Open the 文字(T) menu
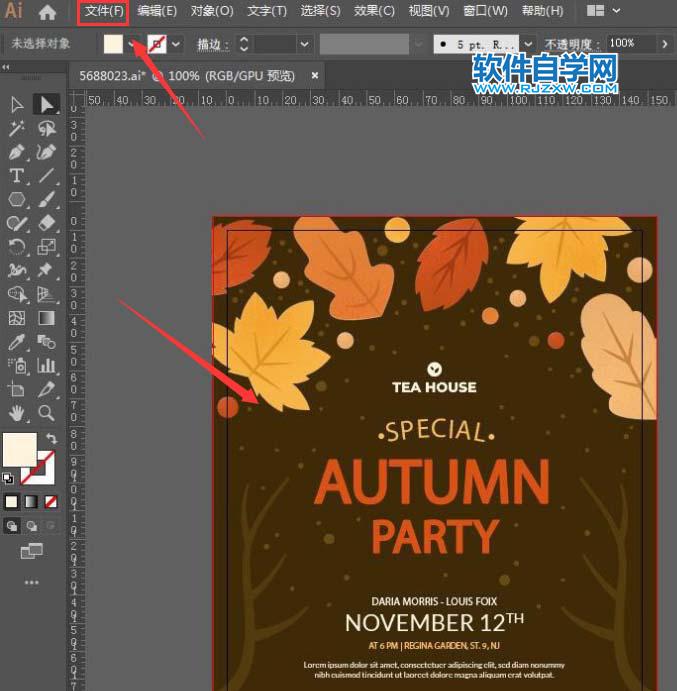Screen dimensions: 677x691 pos(267,11)
